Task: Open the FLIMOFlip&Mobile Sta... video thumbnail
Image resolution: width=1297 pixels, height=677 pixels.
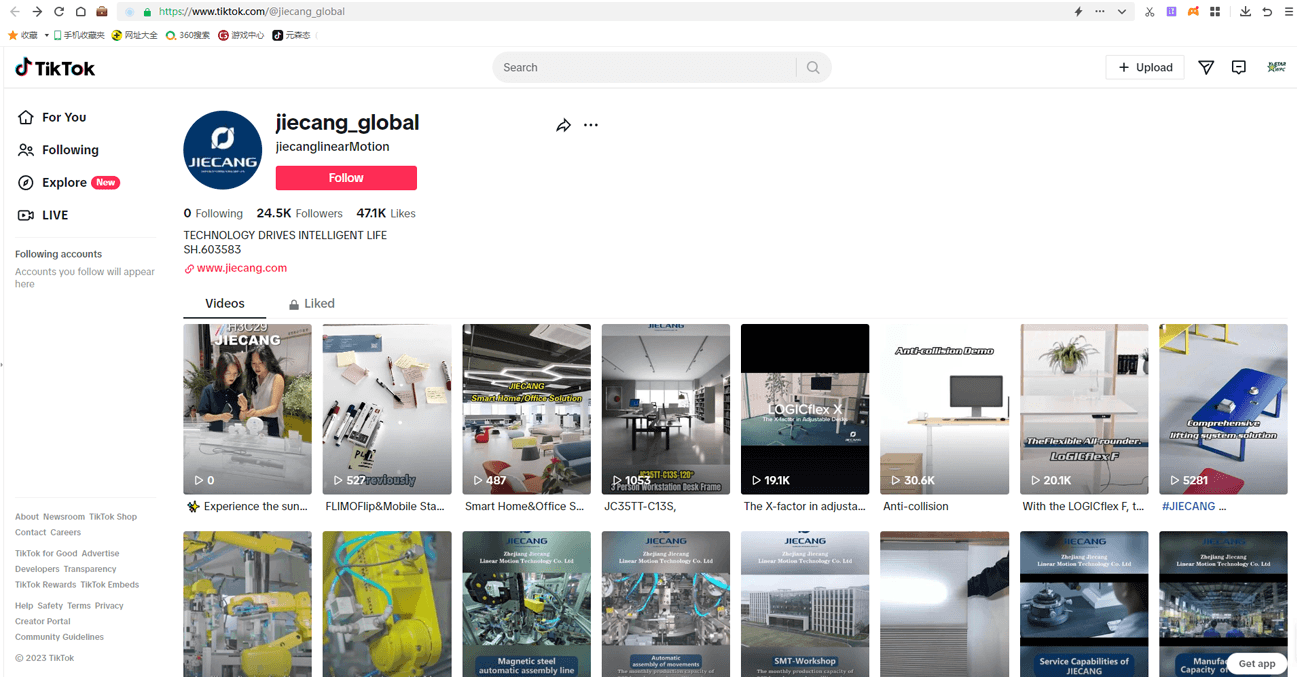Action: [387, 409]
